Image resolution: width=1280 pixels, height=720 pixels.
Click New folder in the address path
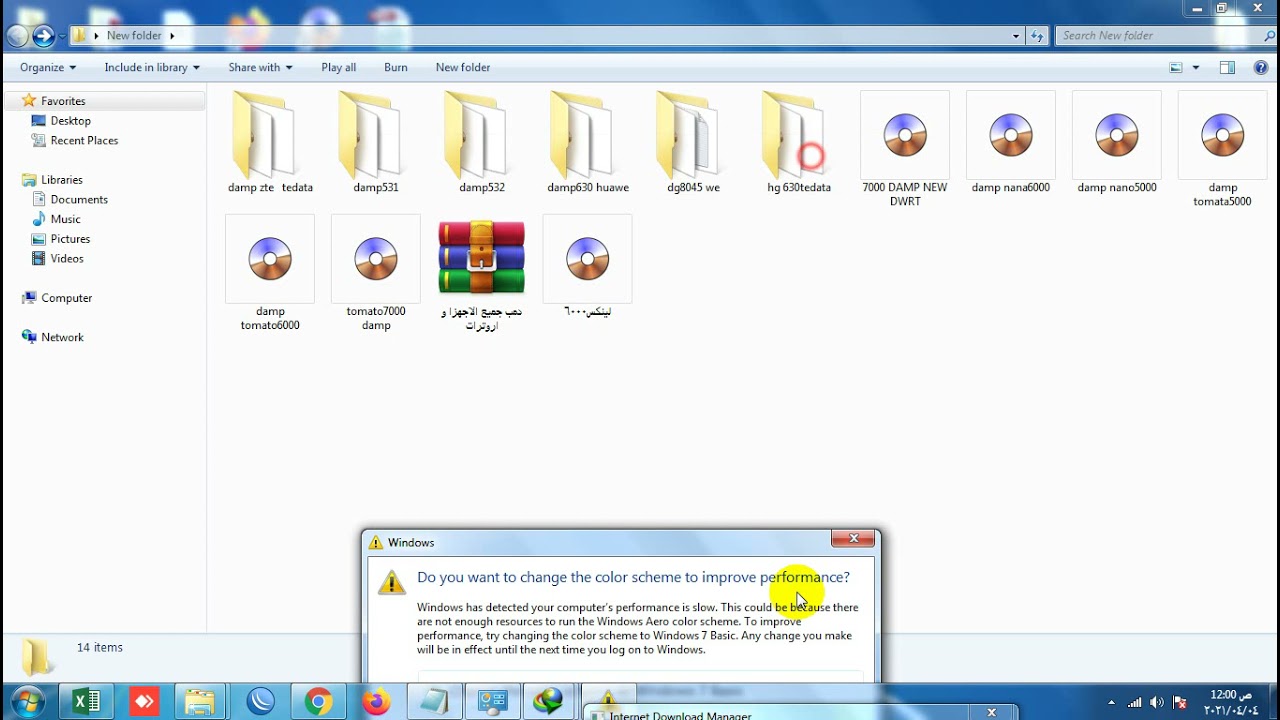click(x=134, y=36)
